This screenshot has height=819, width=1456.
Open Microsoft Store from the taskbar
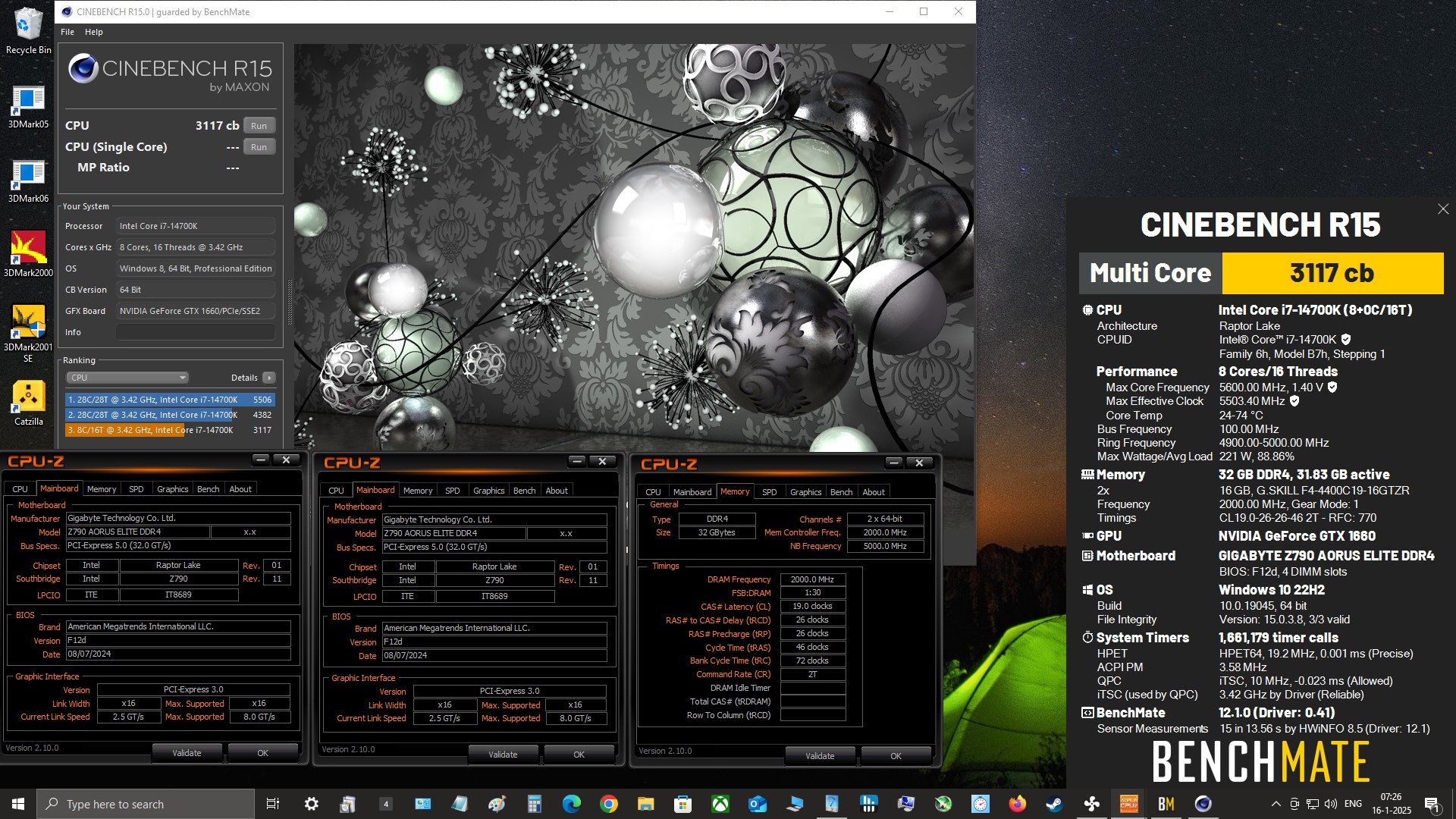(x=682, y=804)
